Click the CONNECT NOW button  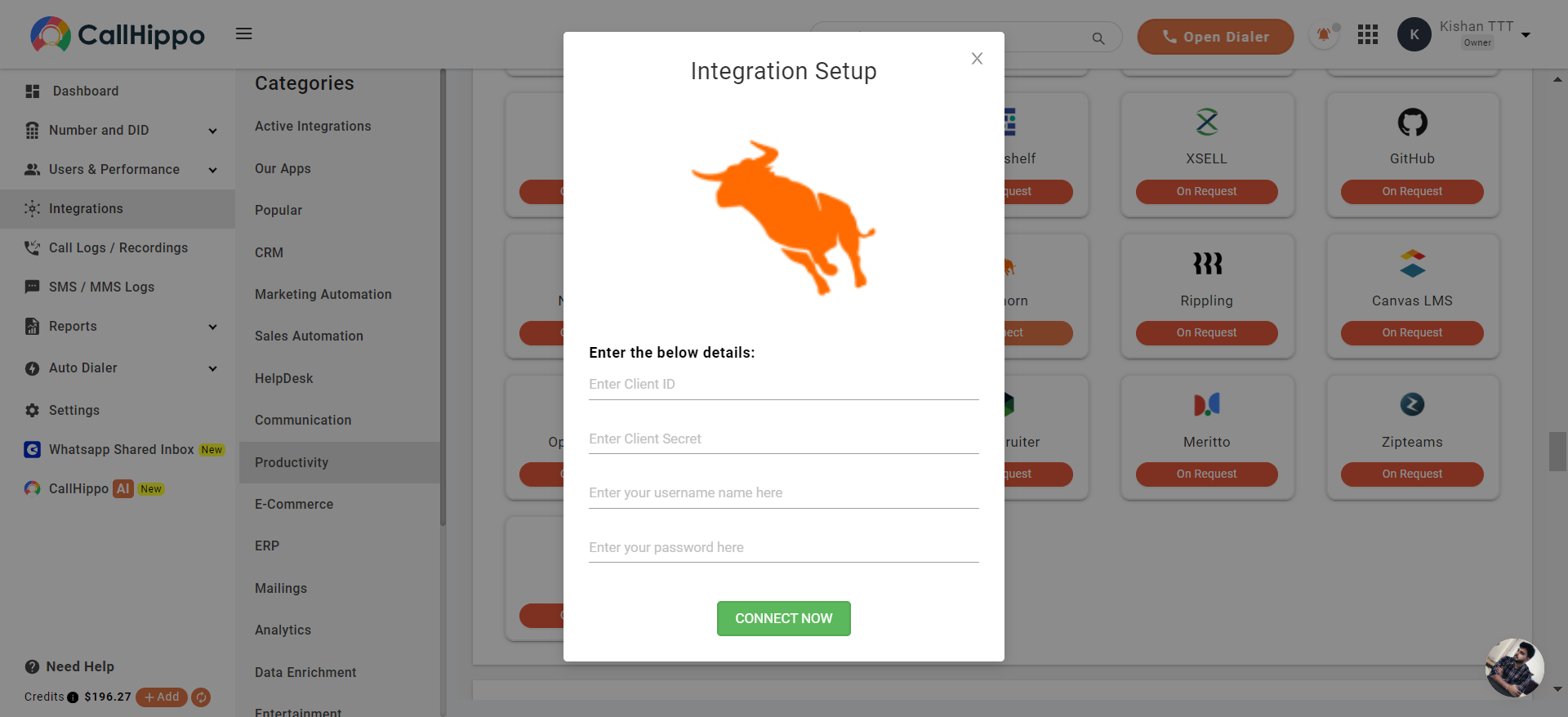click(x=784, y=619)
